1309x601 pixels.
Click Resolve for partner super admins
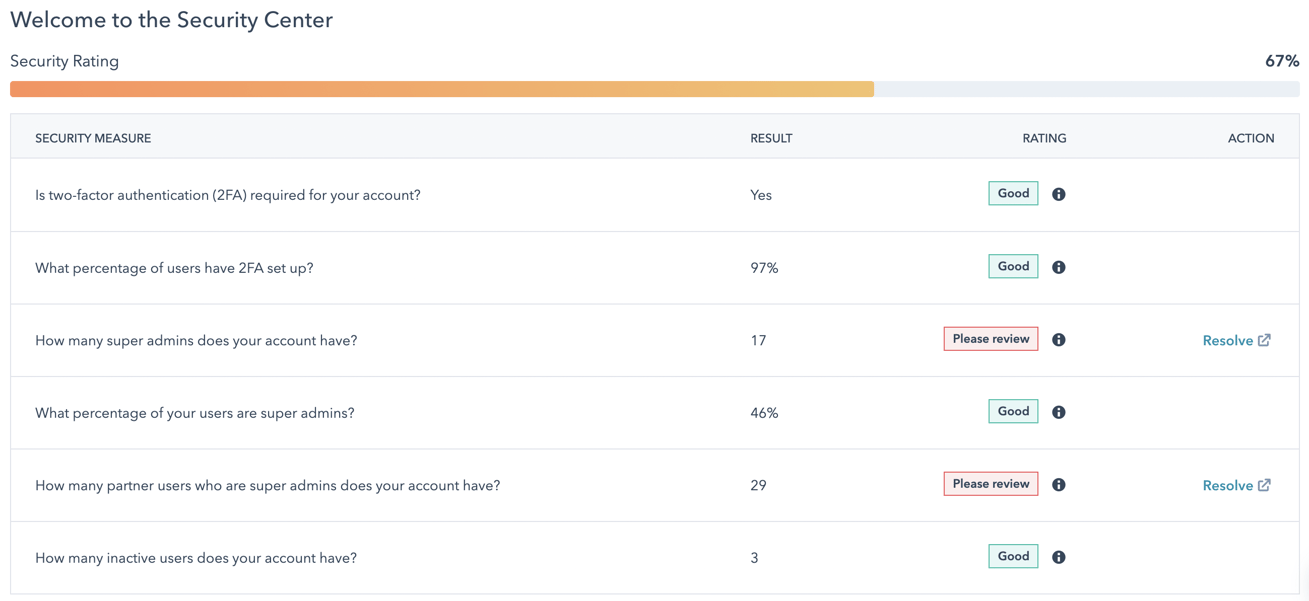[1227, 484]
